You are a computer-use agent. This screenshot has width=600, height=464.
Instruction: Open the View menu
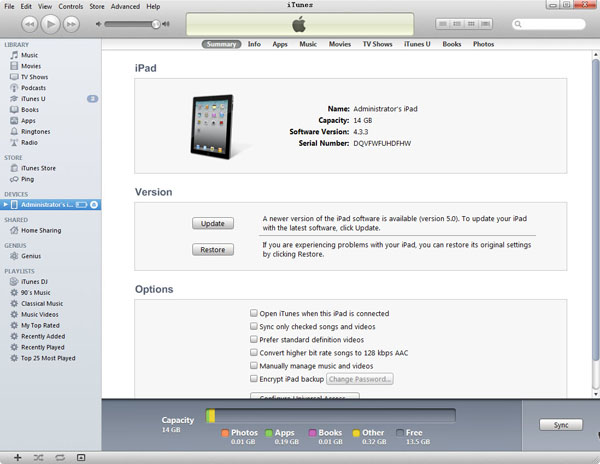[x=45, y=7]
